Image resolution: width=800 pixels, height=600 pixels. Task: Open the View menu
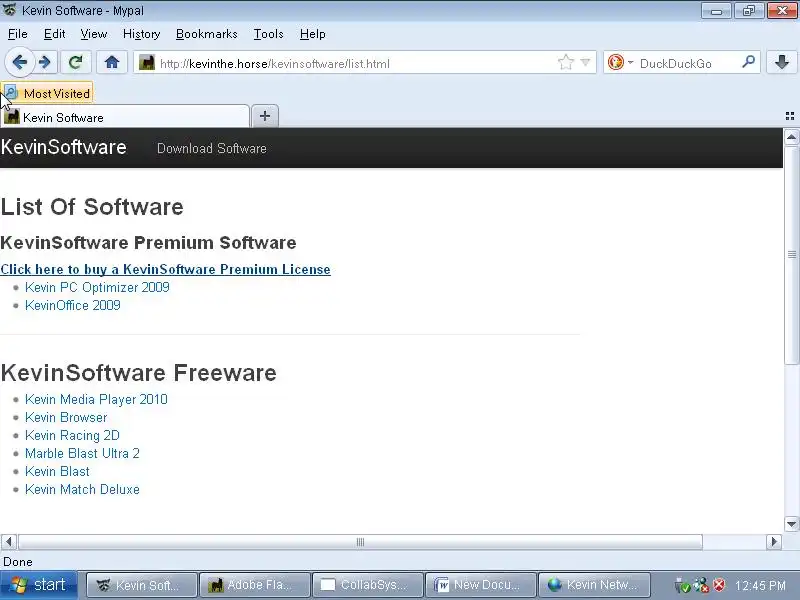(x=94, y=34)
